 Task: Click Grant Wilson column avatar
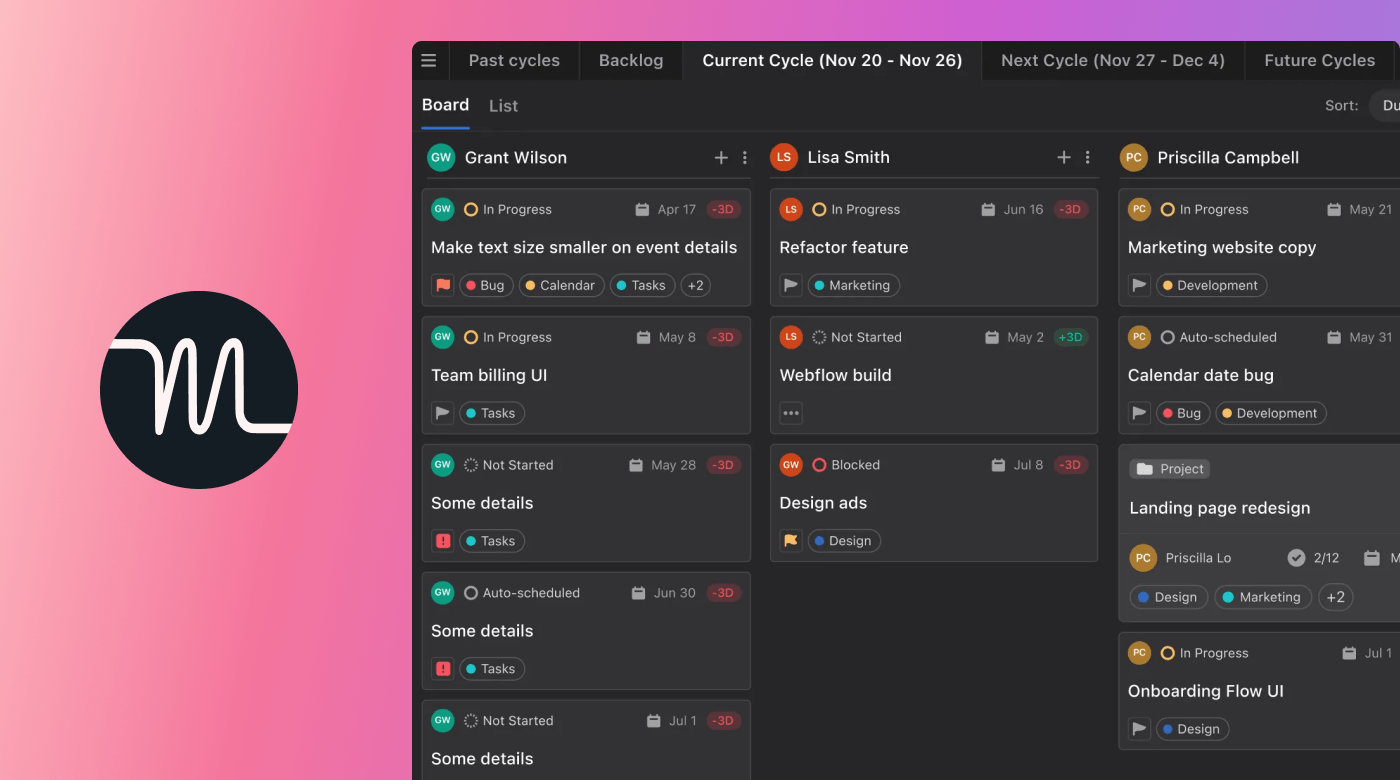[441, 157]
